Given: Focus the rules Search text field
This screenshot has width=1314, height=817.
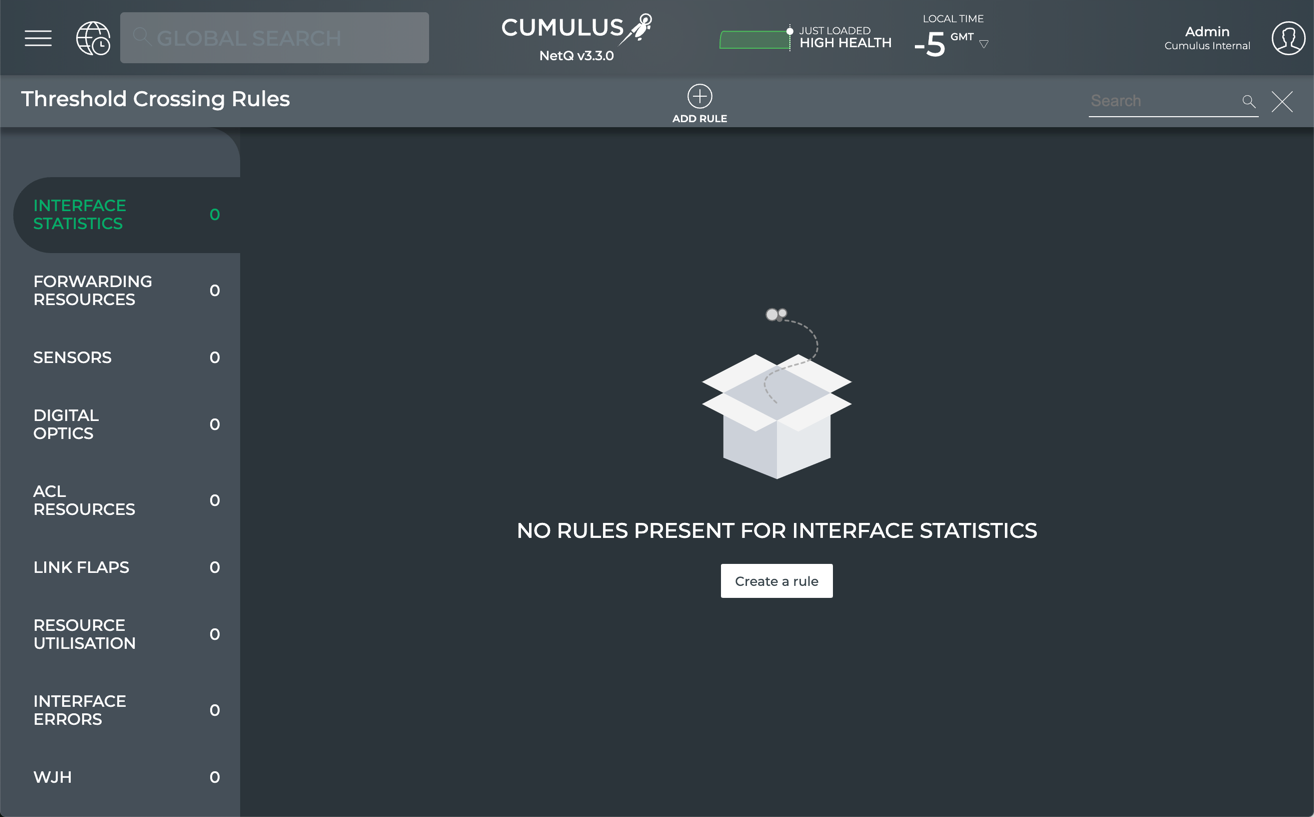Looking at the screenshot, I should click(x=1160, y=101).
